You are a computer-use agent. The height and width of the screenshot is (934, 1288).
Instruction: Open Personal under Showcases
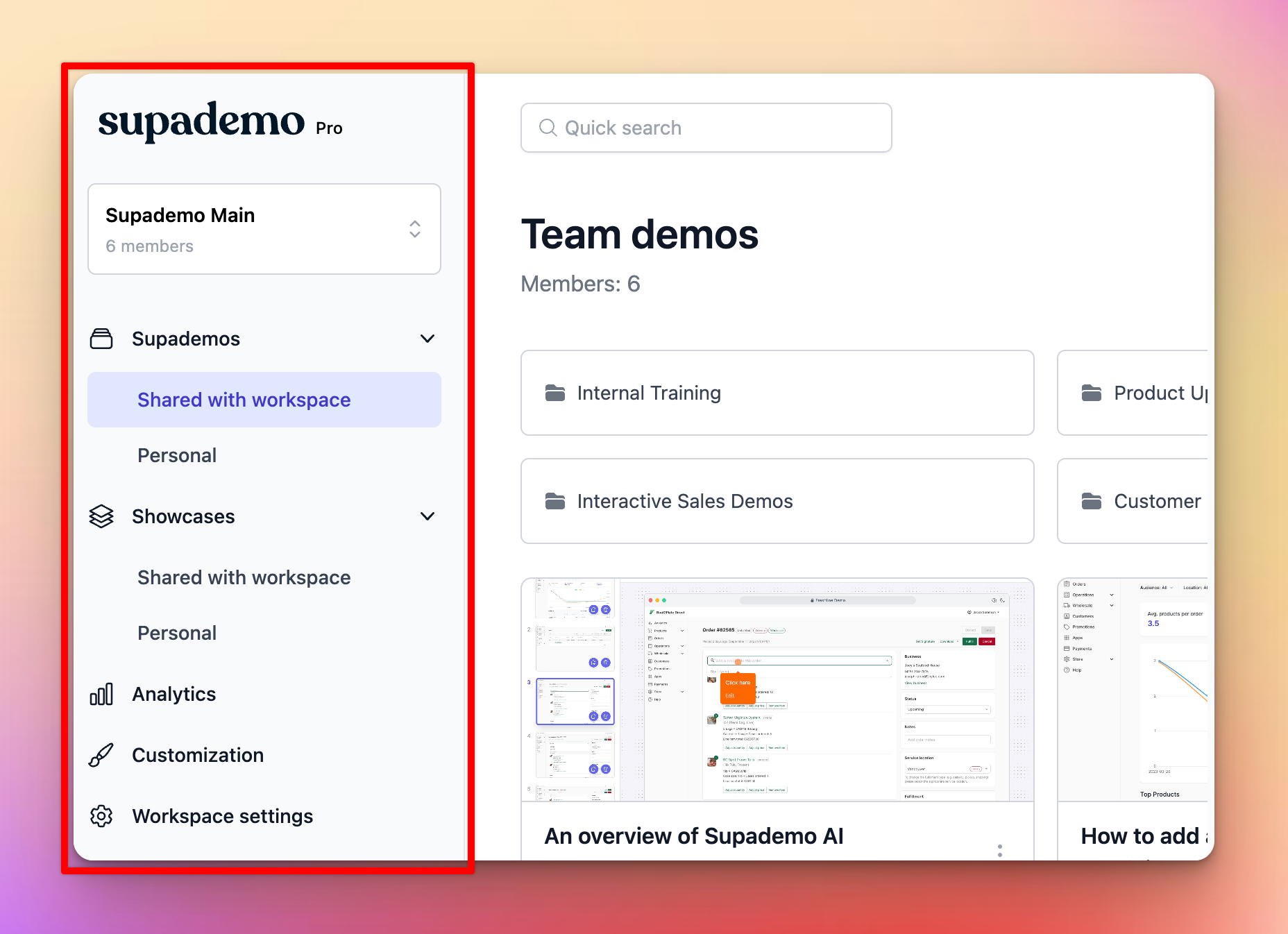tap(177, 633)
